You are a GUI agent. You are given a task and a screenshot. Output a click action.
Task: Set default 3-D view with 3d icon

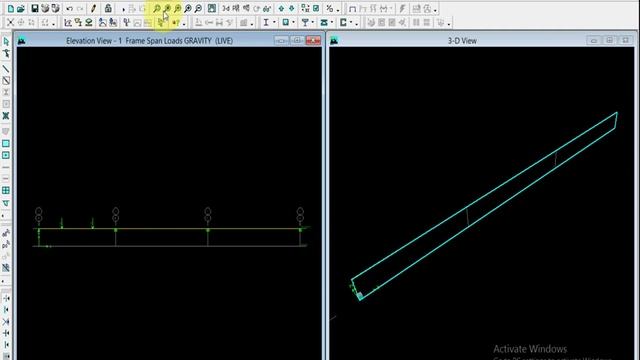(226, 8)
